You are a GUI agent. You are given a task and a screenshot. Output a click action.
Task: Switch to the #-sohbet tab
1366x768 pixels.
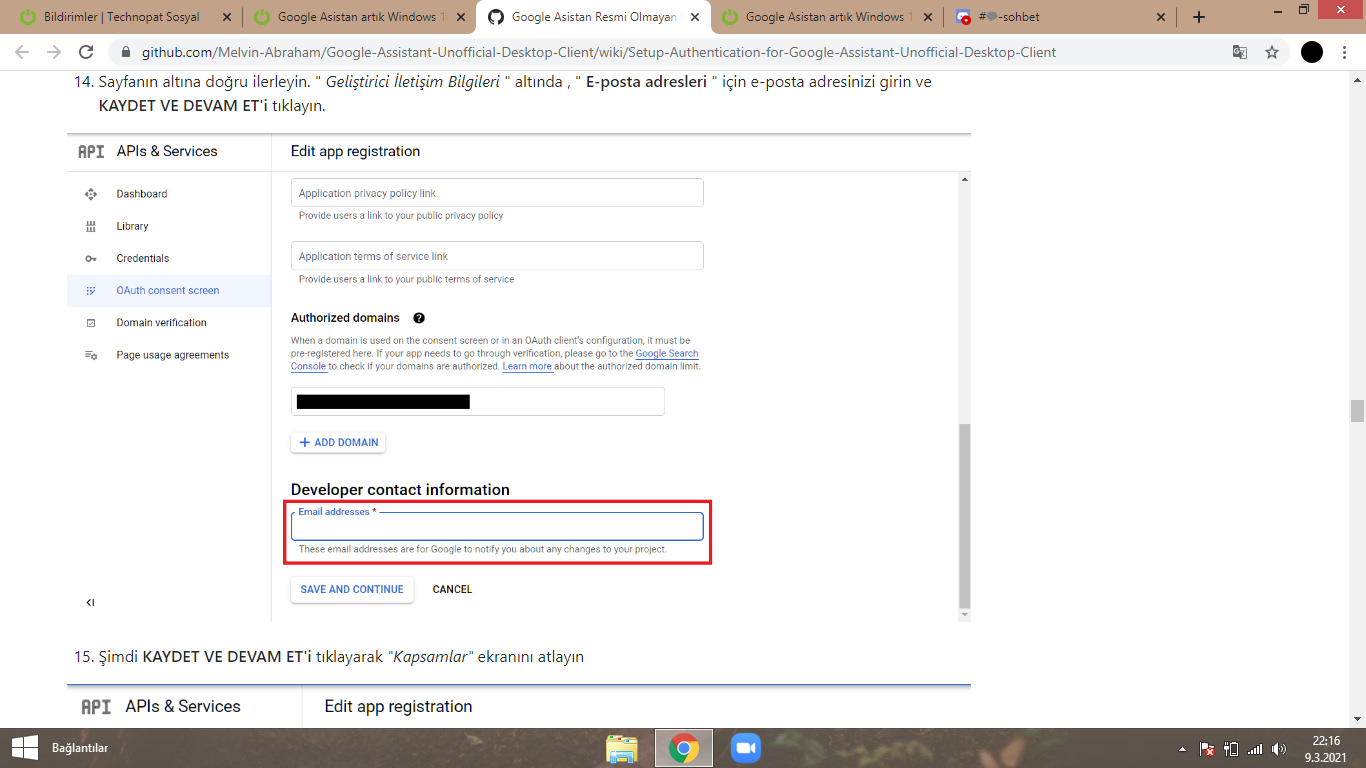click(1062, 17)
